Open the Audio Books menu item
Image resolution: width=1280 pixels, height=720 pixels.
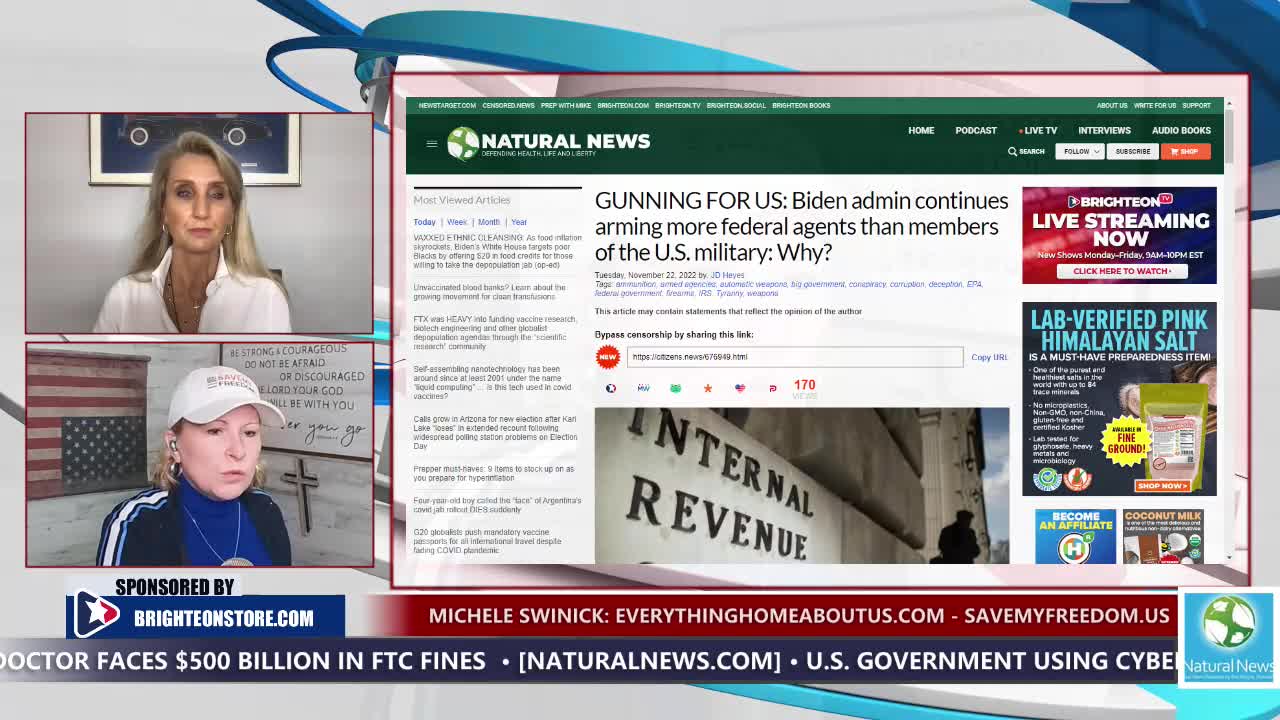[x=1181, y=130]
